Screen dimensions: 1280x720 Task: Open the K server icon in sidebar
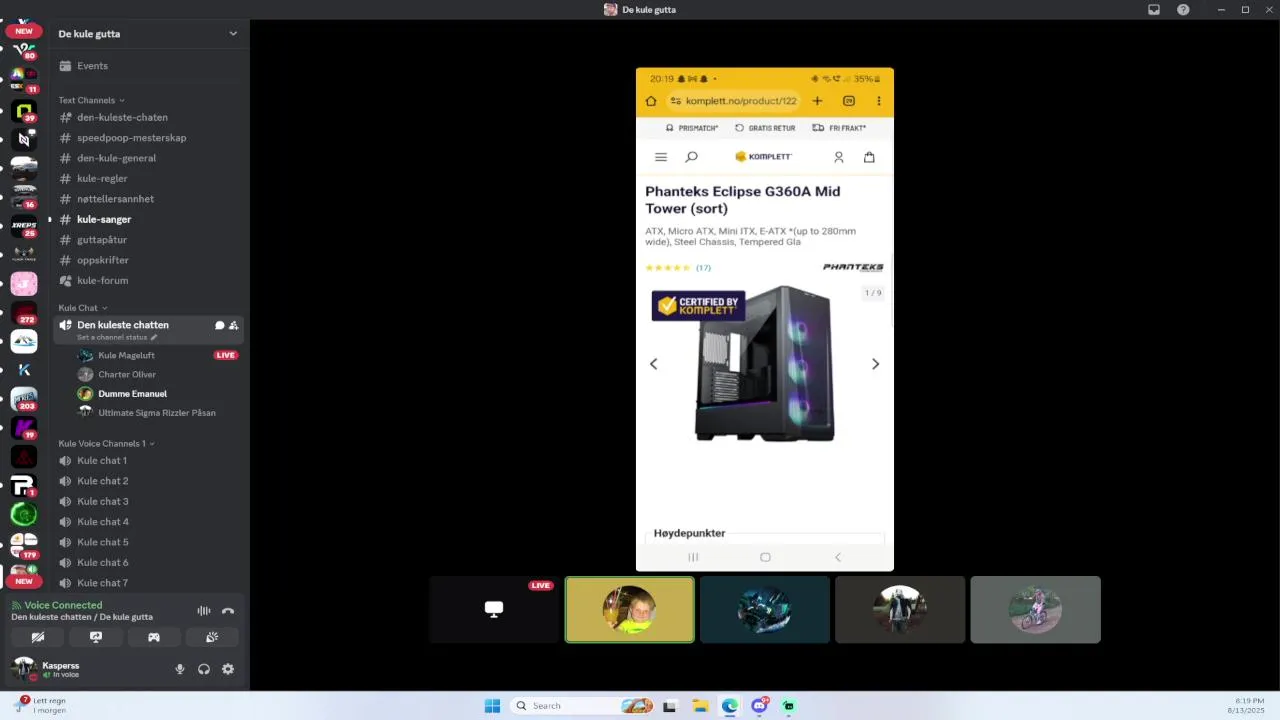tap(24, 370)
